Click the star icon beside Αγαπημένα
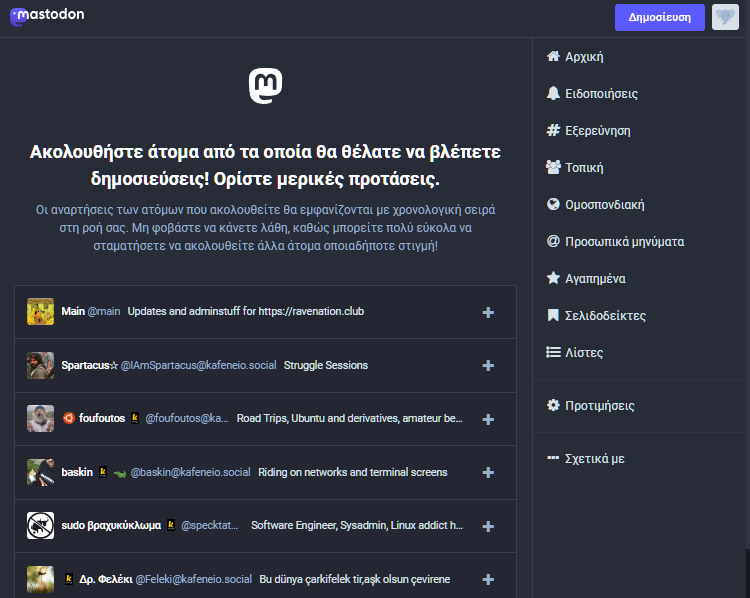 pyautogui.click(x=553, y=278)
